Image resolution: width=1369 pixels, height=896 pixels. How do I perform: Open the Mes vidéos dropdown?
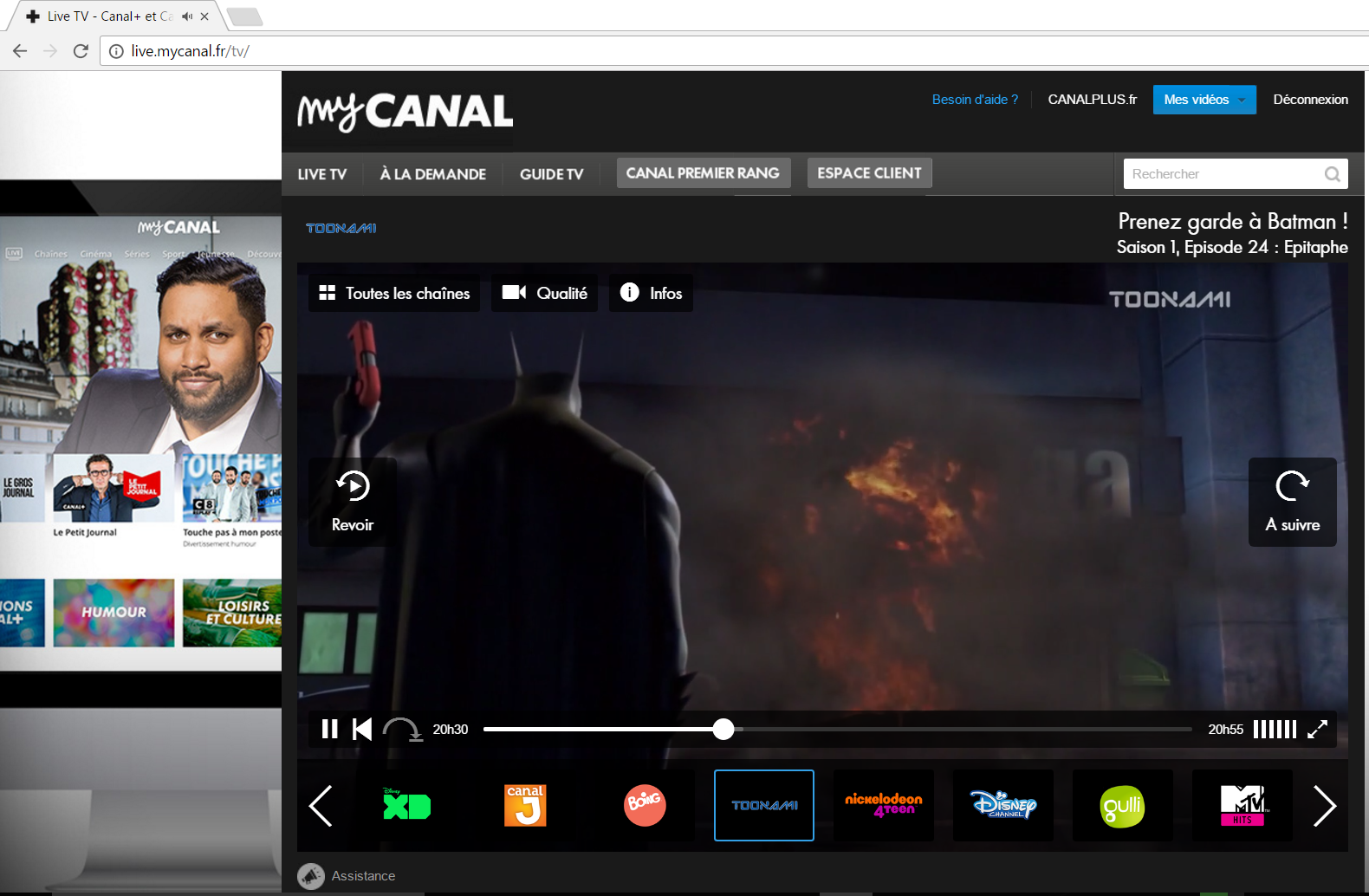tap(1204, 100)
